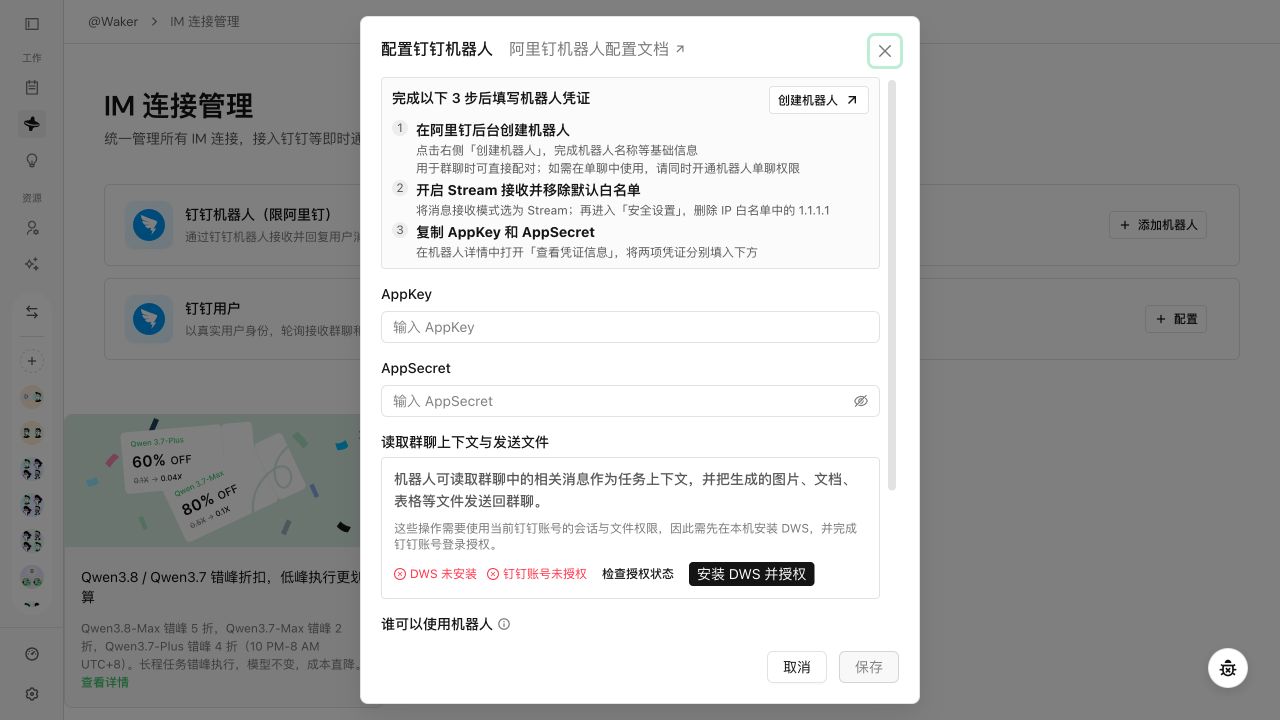The width and height of the screenshot is (1280, 720).
Task: Click 钉钉账号未授权 status text
Action: click(537, 574)
